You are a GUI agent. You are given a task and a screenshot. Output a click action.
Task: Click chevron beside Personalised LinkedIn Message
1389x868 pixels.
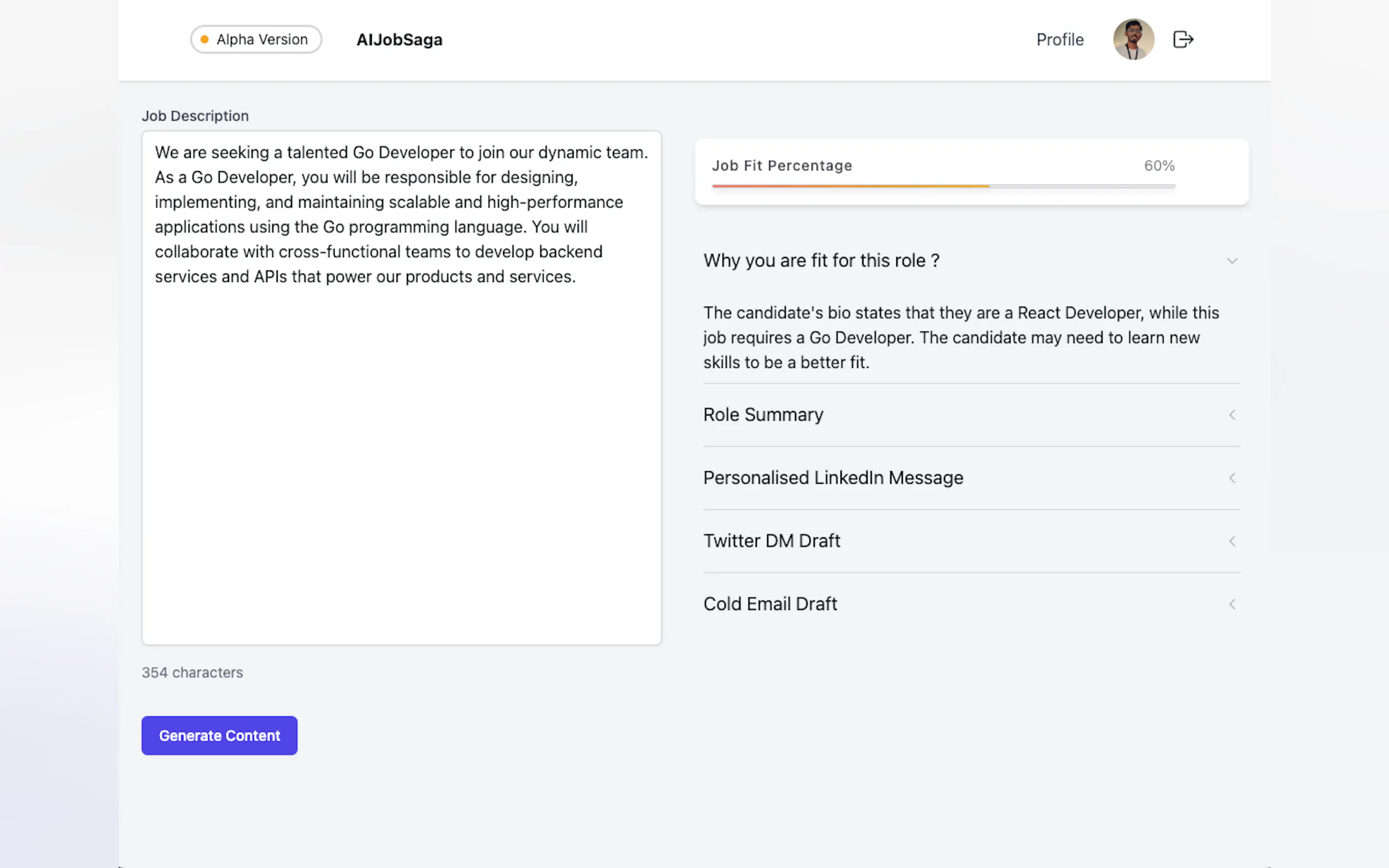(x=1232, y=478)
